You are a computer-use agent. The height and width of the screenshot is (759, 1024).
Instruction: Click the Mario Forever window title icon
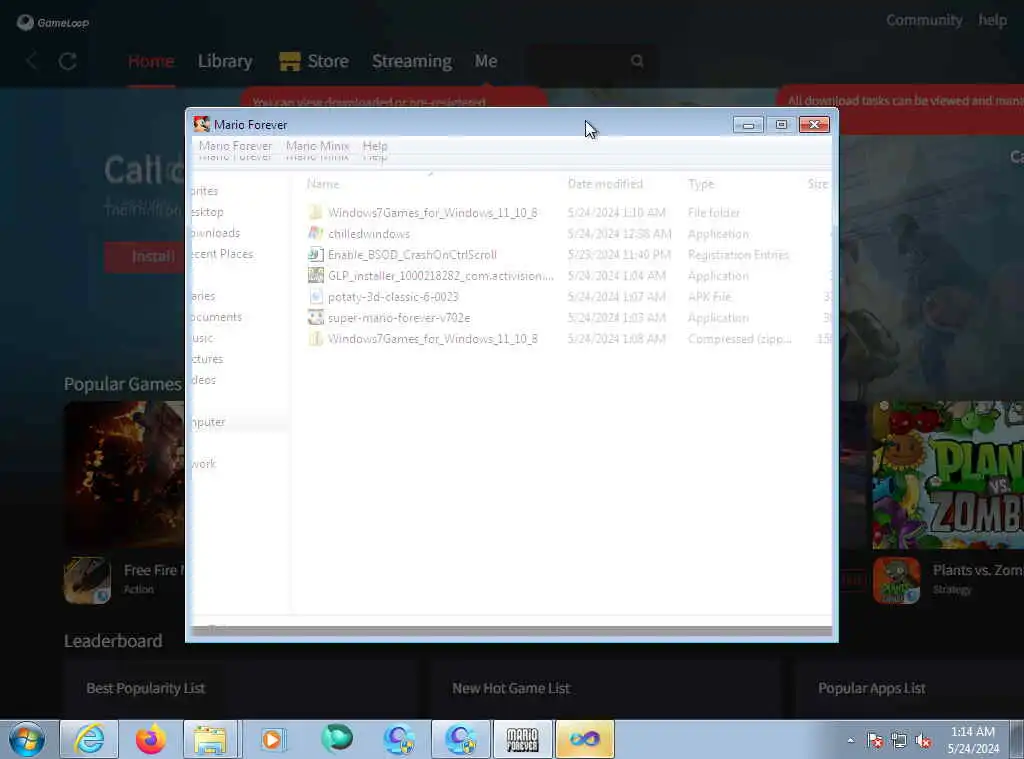point(201,124)
